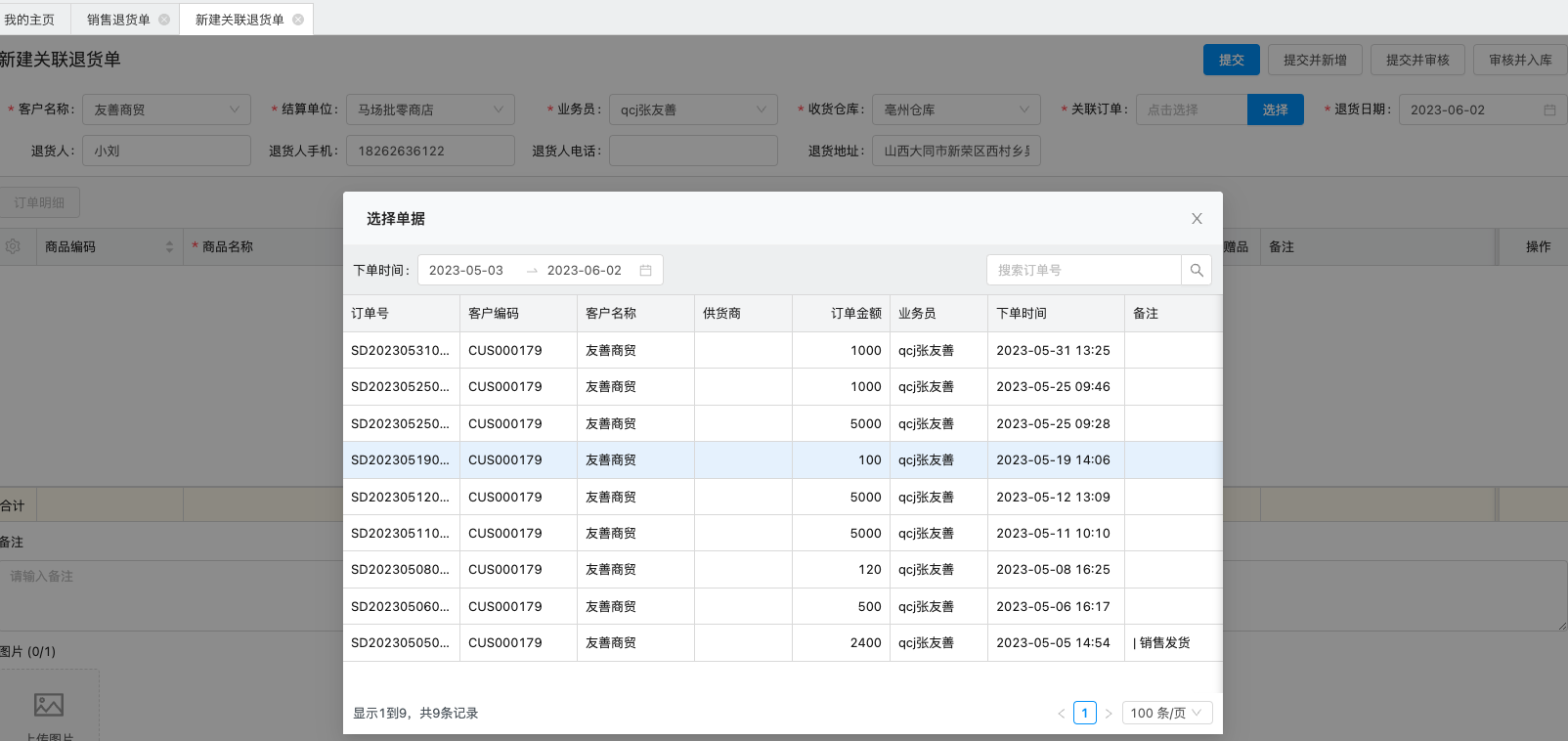Screen dimensions: 1568x741
Task: Click the 提交 button
Action: [x=1232, y=60]
